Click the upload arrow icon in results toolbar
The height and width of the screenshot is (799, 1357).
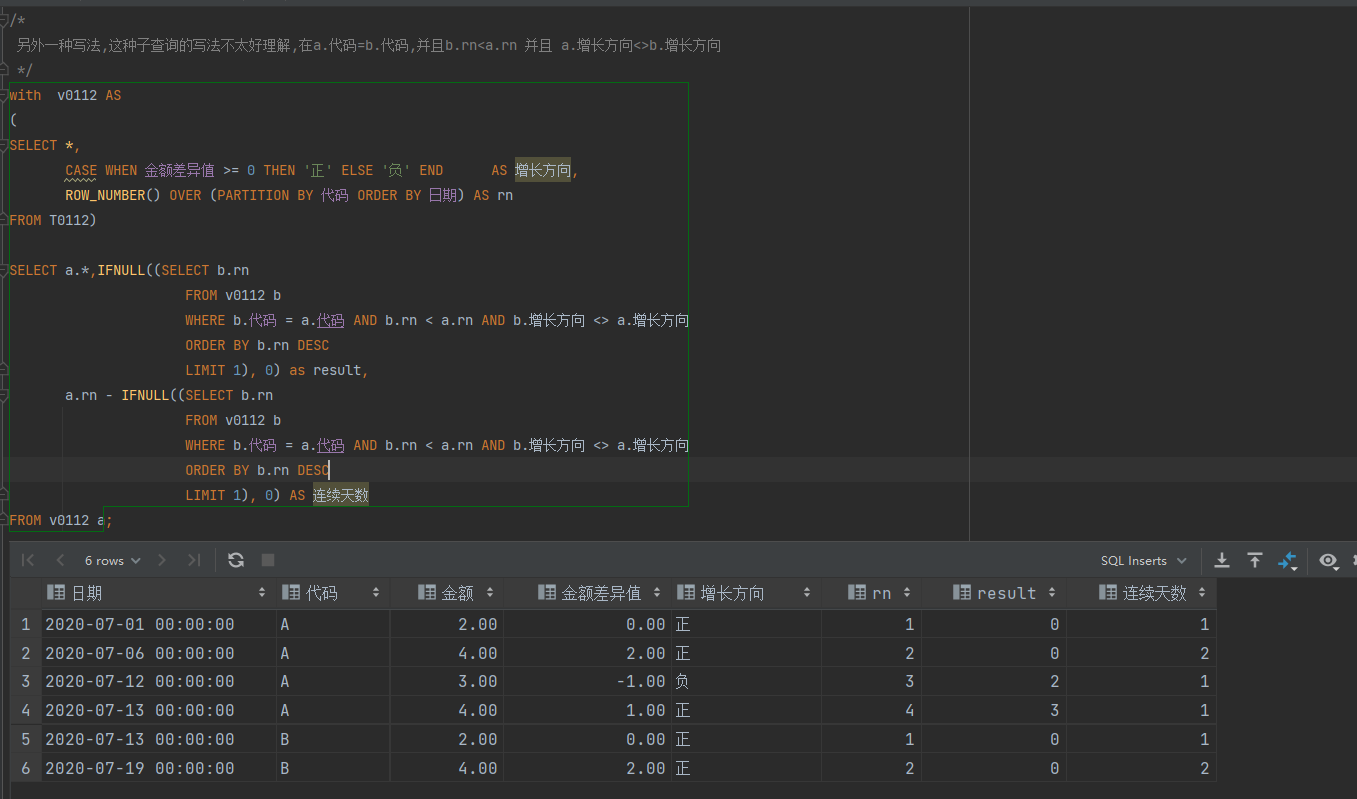coord(1255,560)
